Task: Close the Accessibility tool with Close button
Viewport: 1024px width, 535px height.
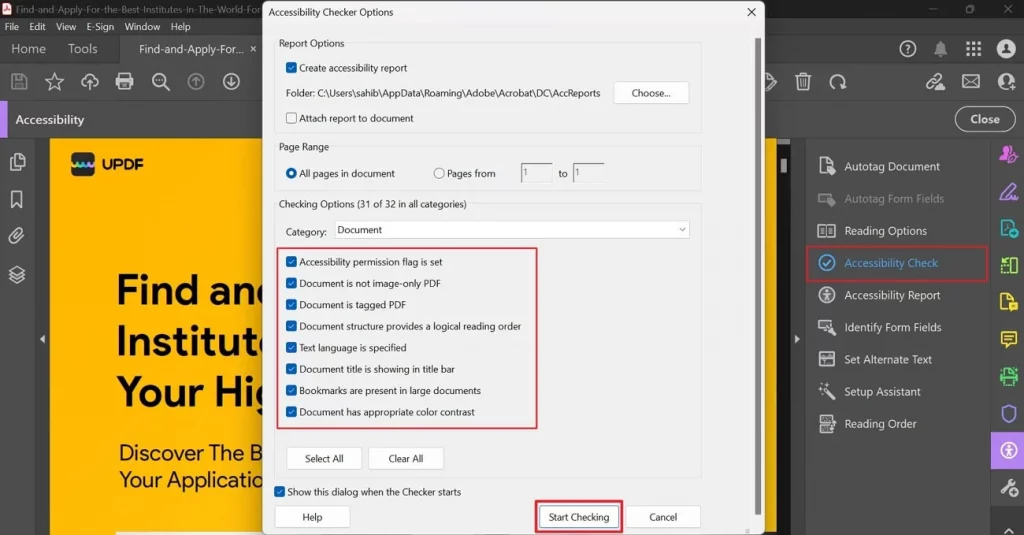Action: [985, 120]
